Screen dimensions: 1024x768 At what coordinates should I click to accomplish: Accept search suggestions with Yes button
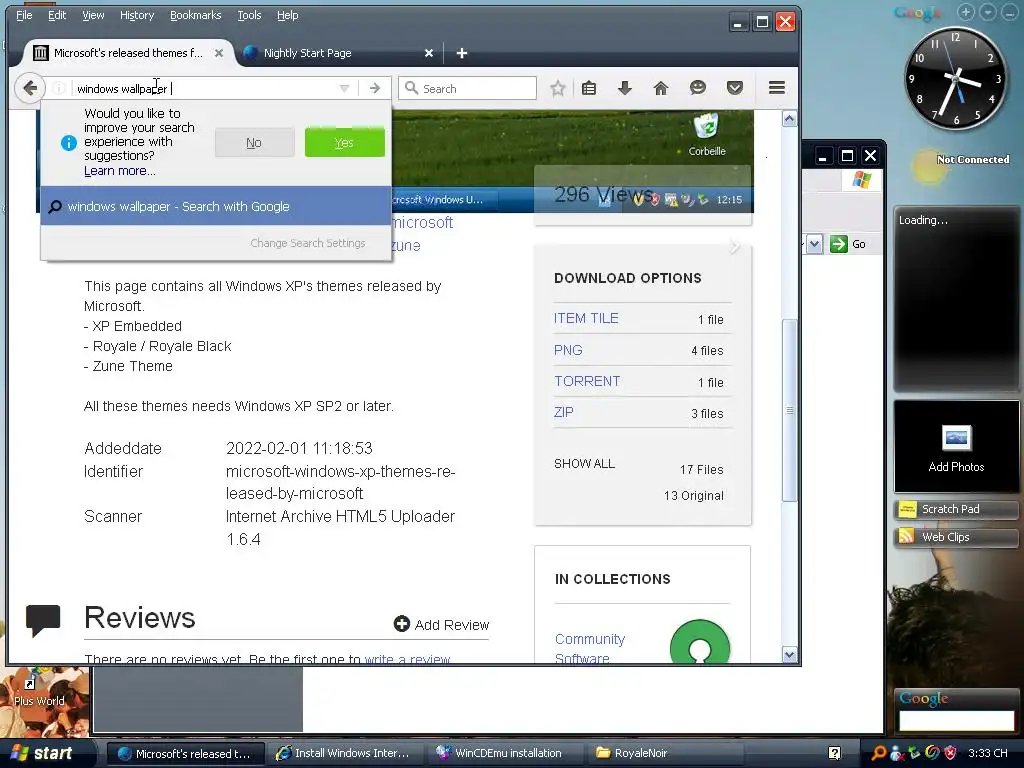click(x=344, y=142)
